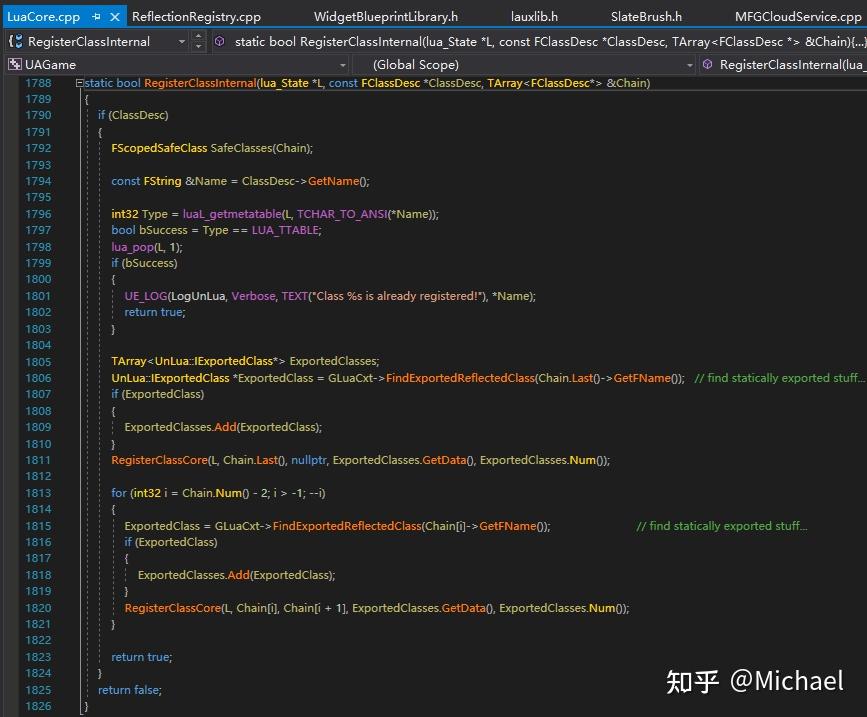Click GetName call on line 1794
867x717 pixels.
(x=333, y=181)
